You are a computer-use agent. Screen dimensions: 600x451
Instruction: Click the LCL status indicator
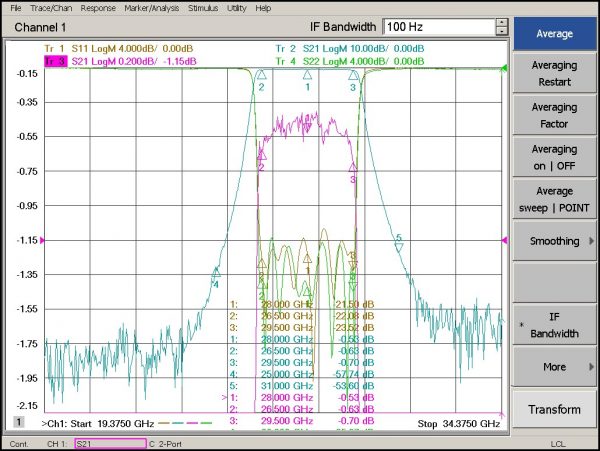[558, 444]
